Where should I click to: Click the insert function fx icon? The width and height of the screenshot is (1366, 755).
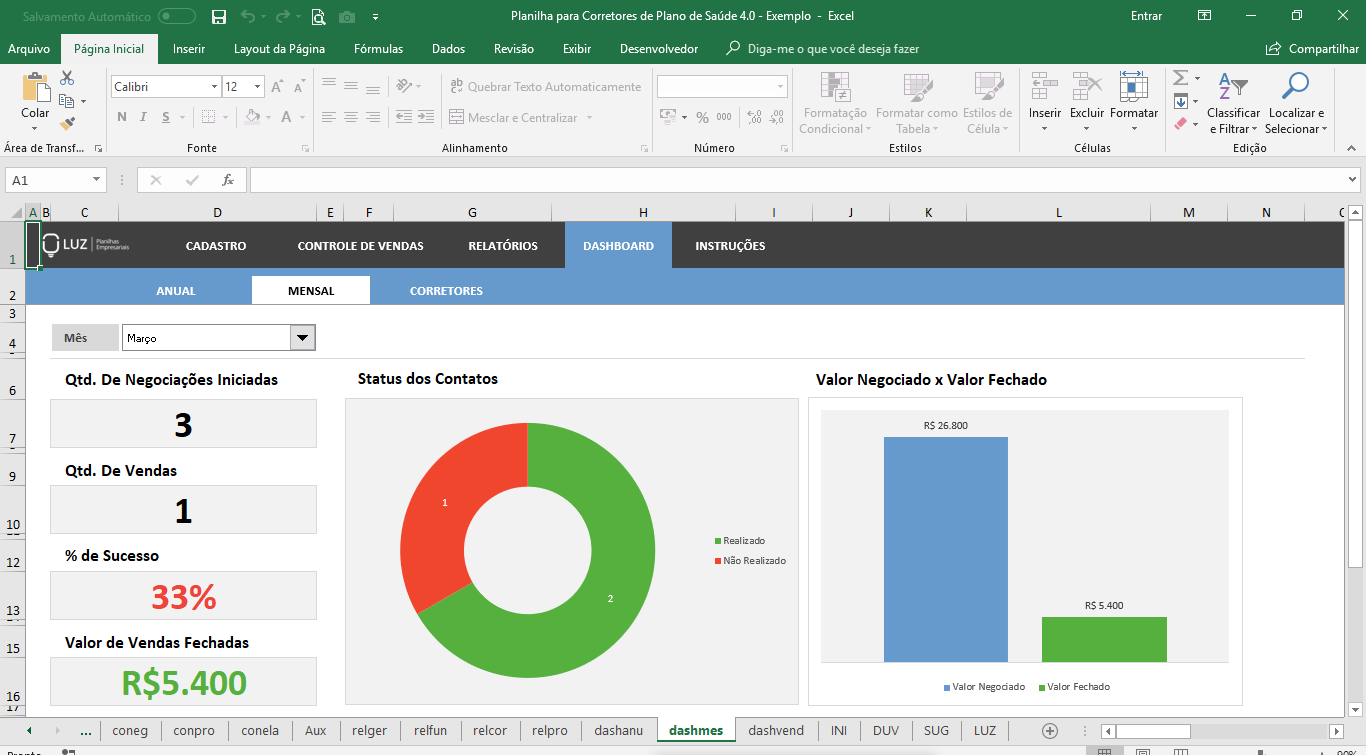click(x=228, y=180)
